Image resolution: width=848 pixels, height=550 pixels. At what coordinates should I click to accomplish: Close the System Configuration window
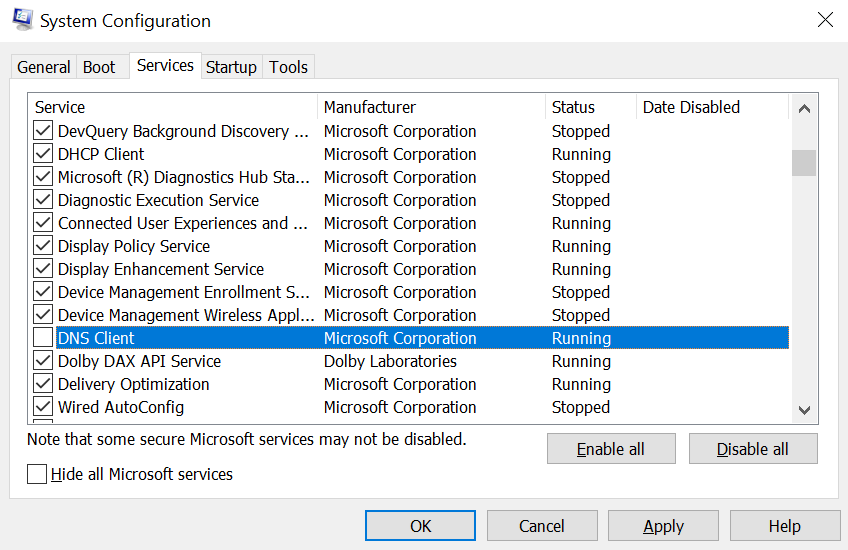825,20
